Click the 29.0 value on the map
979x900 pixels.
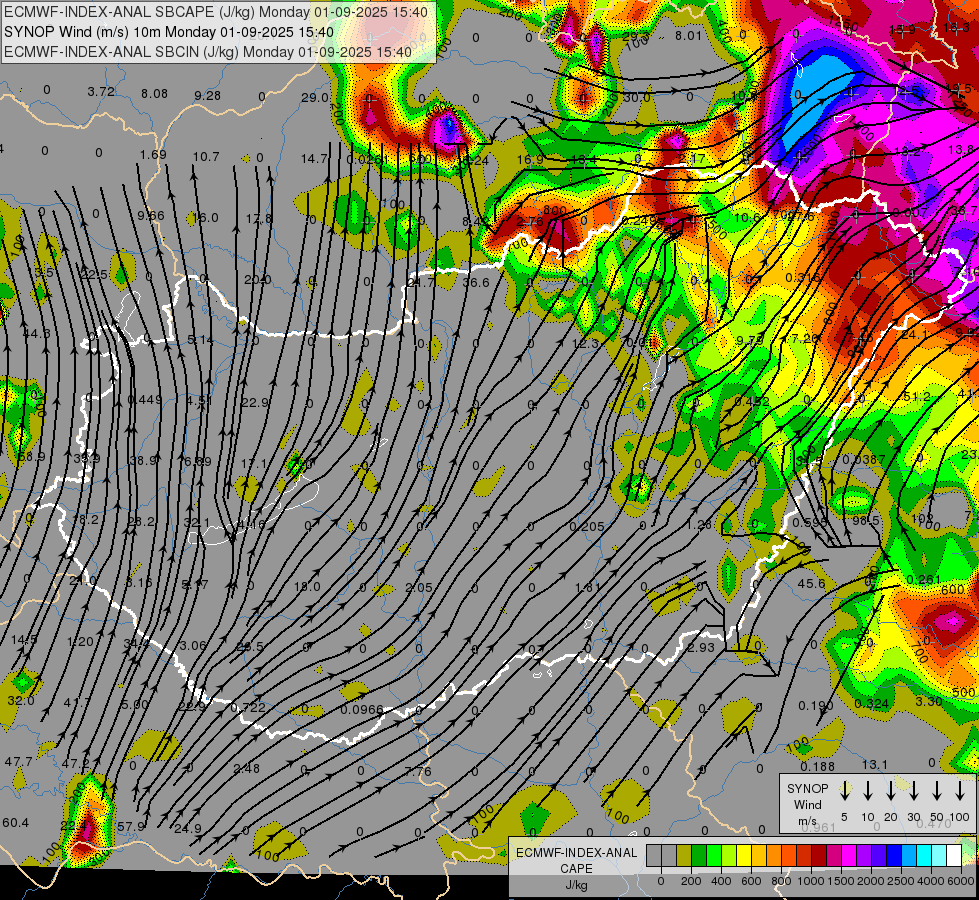click(x=315, y=97)
